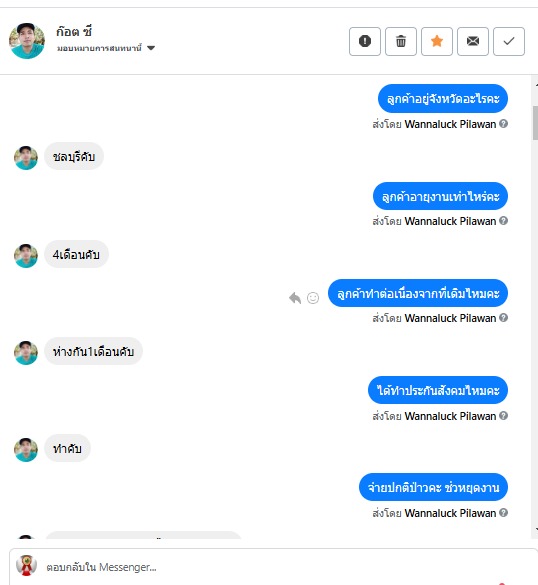The image size is (538, 585).
Task: Mark conversation as done with checkmark
Action: click(509, 41)
